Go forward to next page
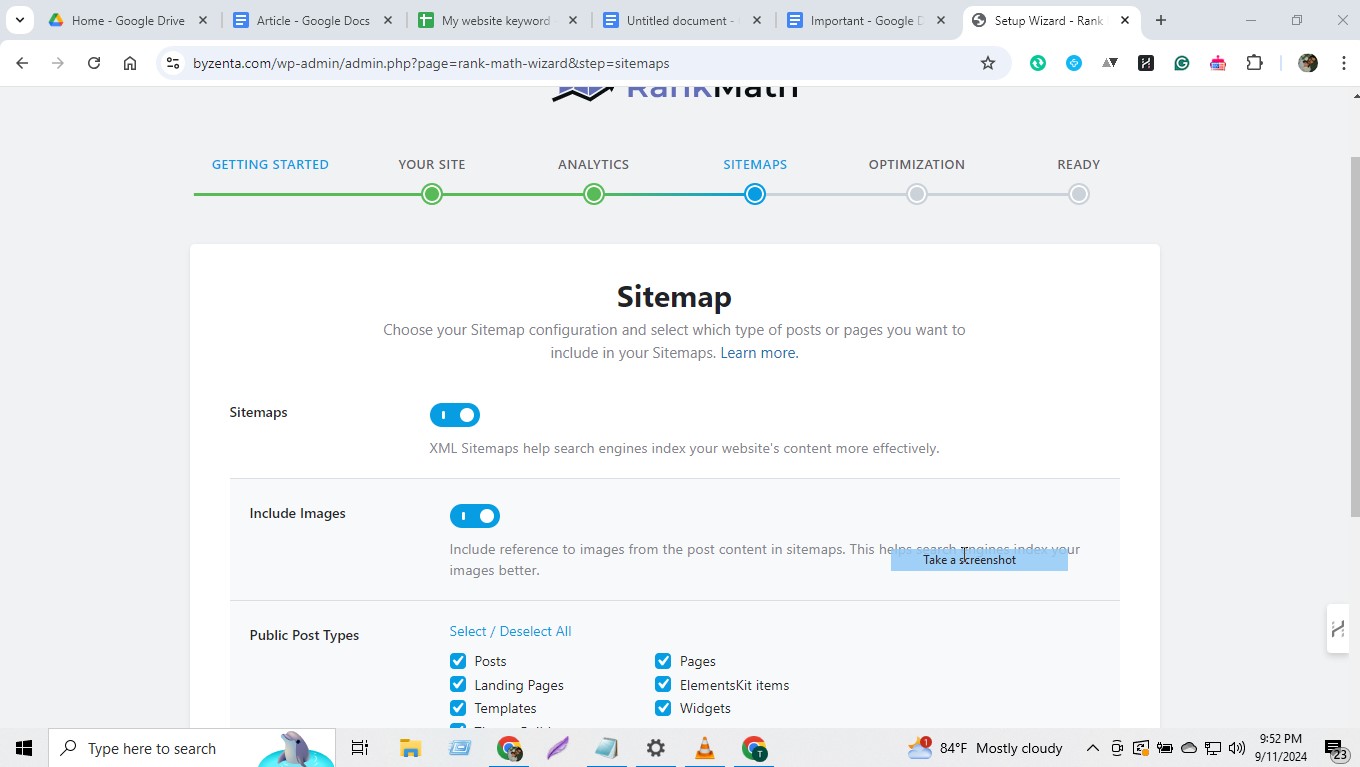This screenshot has width=1360, height=767. coord(58,63)
